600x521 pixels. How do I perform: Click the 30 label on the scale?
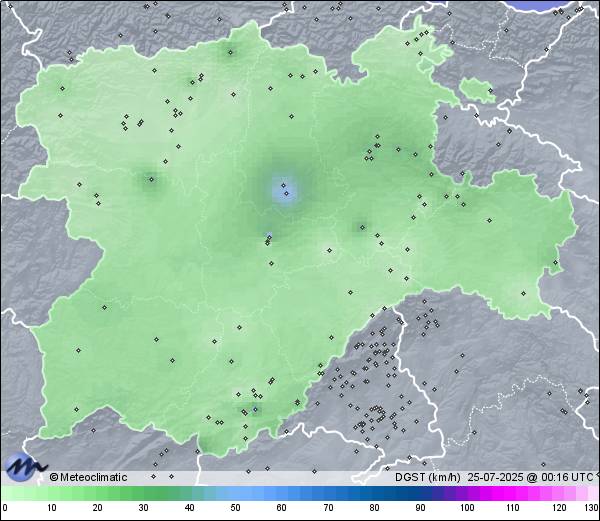pos(143,508)
